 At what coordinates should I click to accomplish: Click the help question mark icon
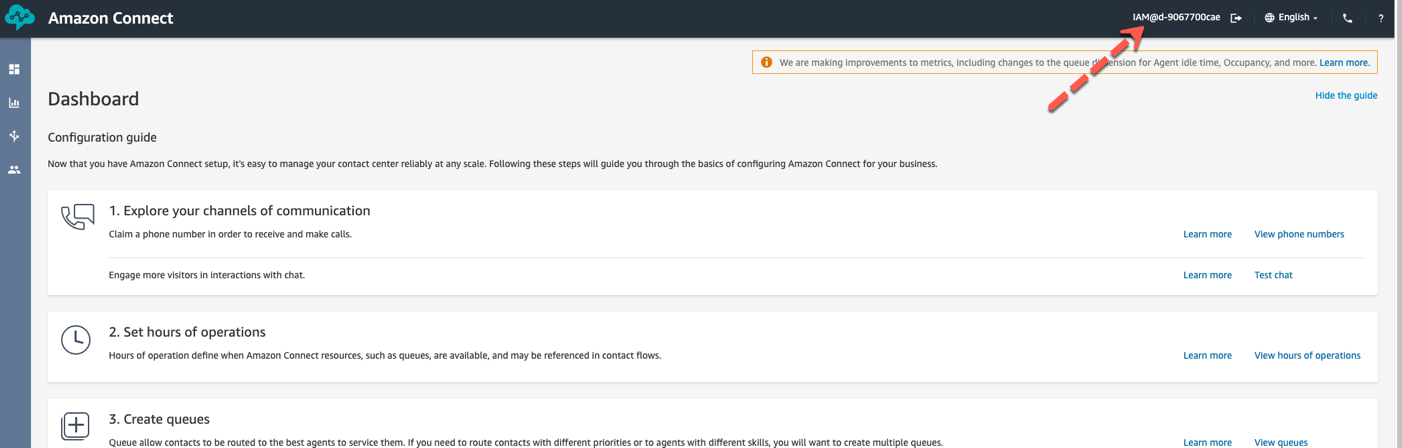click(x=1381, y=18)
